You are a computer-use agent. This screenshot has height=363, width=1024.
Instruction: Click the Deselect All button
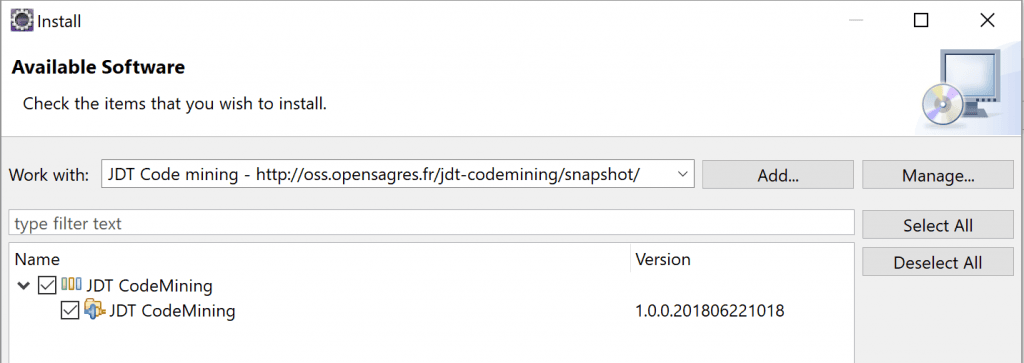pos(938,262)
